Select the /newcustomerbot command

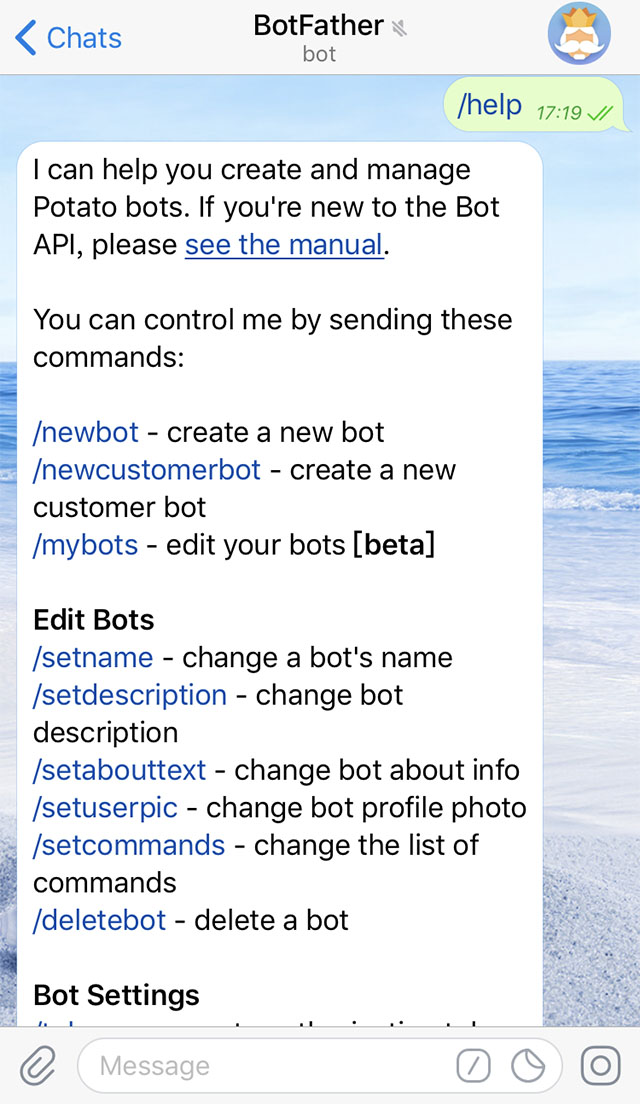click(x=147, y=470)
